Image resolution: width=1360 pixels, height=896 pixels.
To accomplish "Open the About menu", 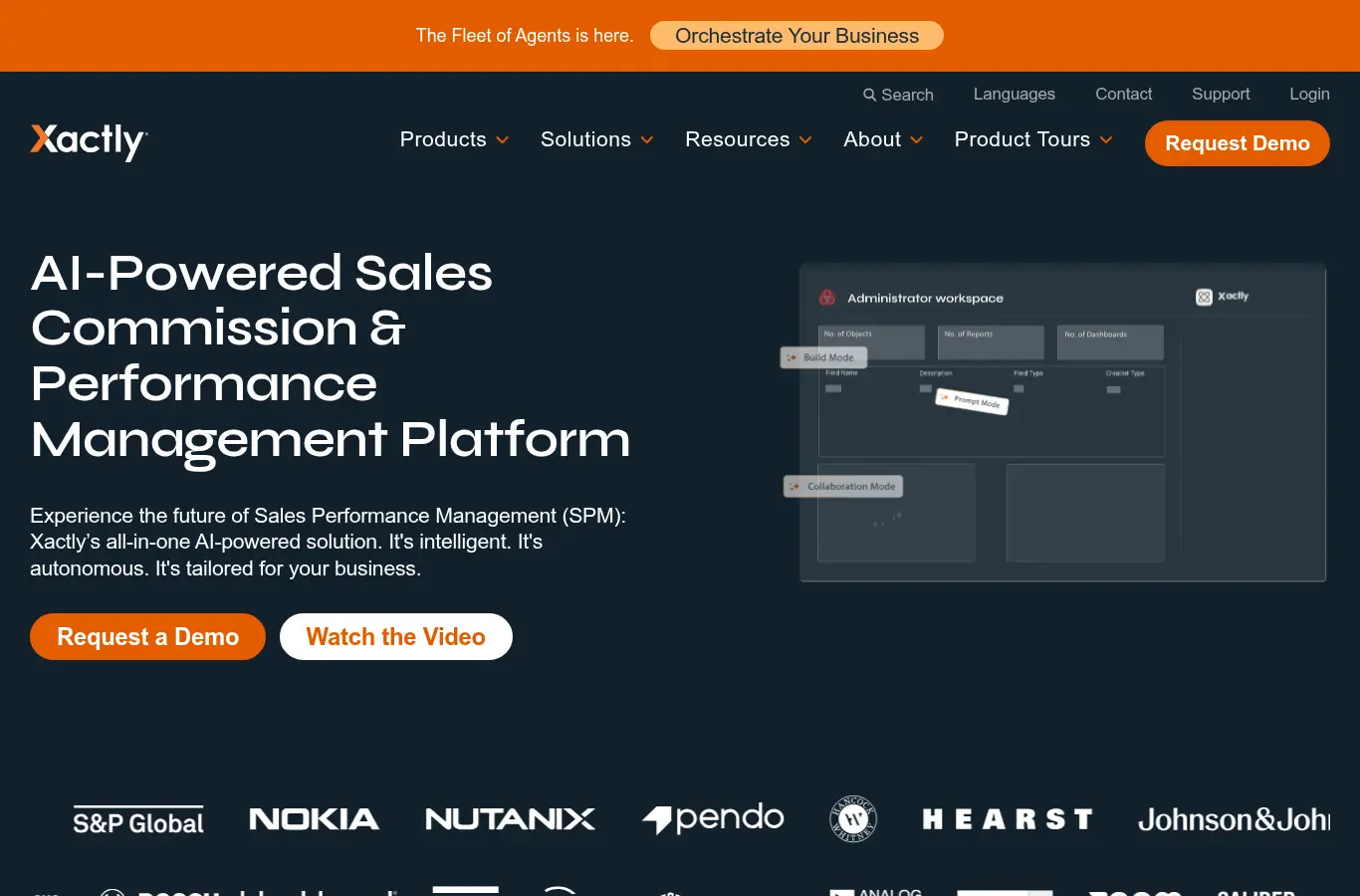I will (872, 139).
